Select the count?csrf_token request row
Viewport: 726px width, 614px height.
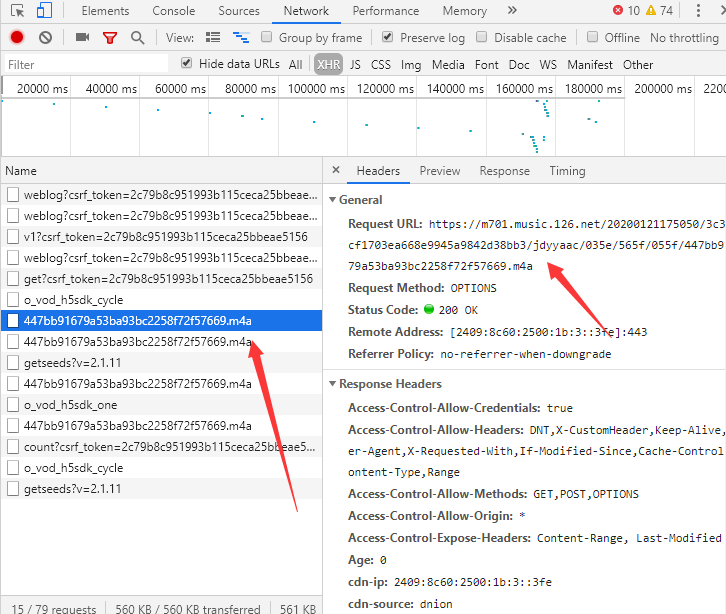pos(161,447)
